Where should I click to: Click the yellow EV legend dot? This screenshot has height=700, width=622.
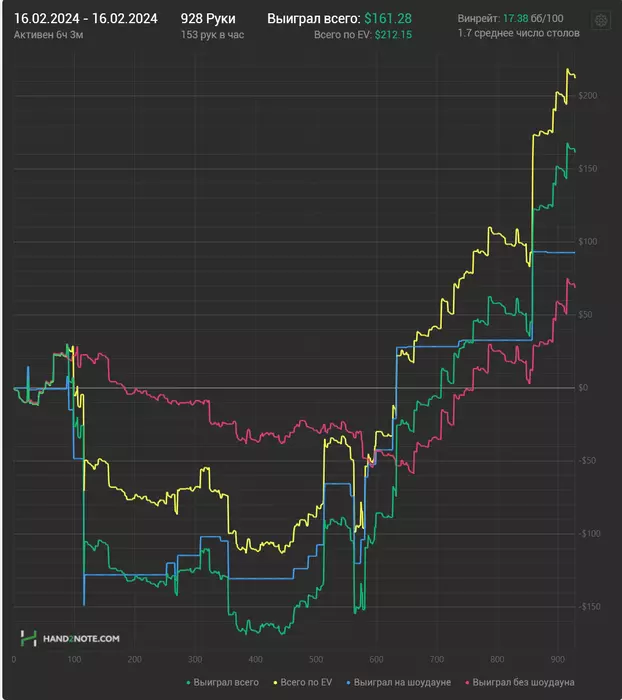point(276,683)
